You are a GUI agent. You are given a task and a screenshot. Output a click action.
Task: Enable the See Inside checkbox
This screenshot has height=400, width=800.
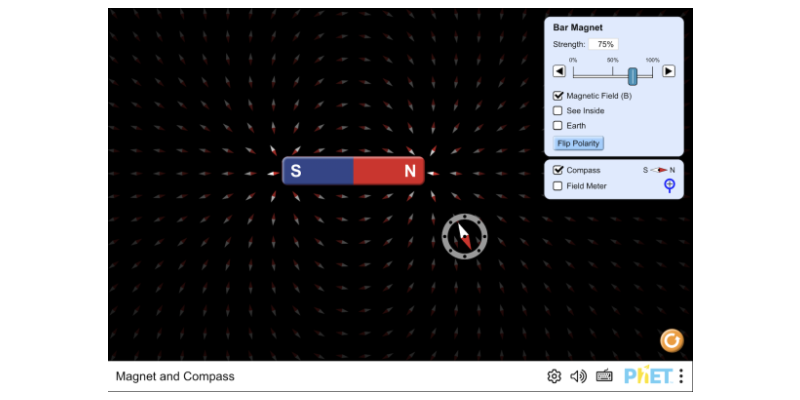pos(559,111)
